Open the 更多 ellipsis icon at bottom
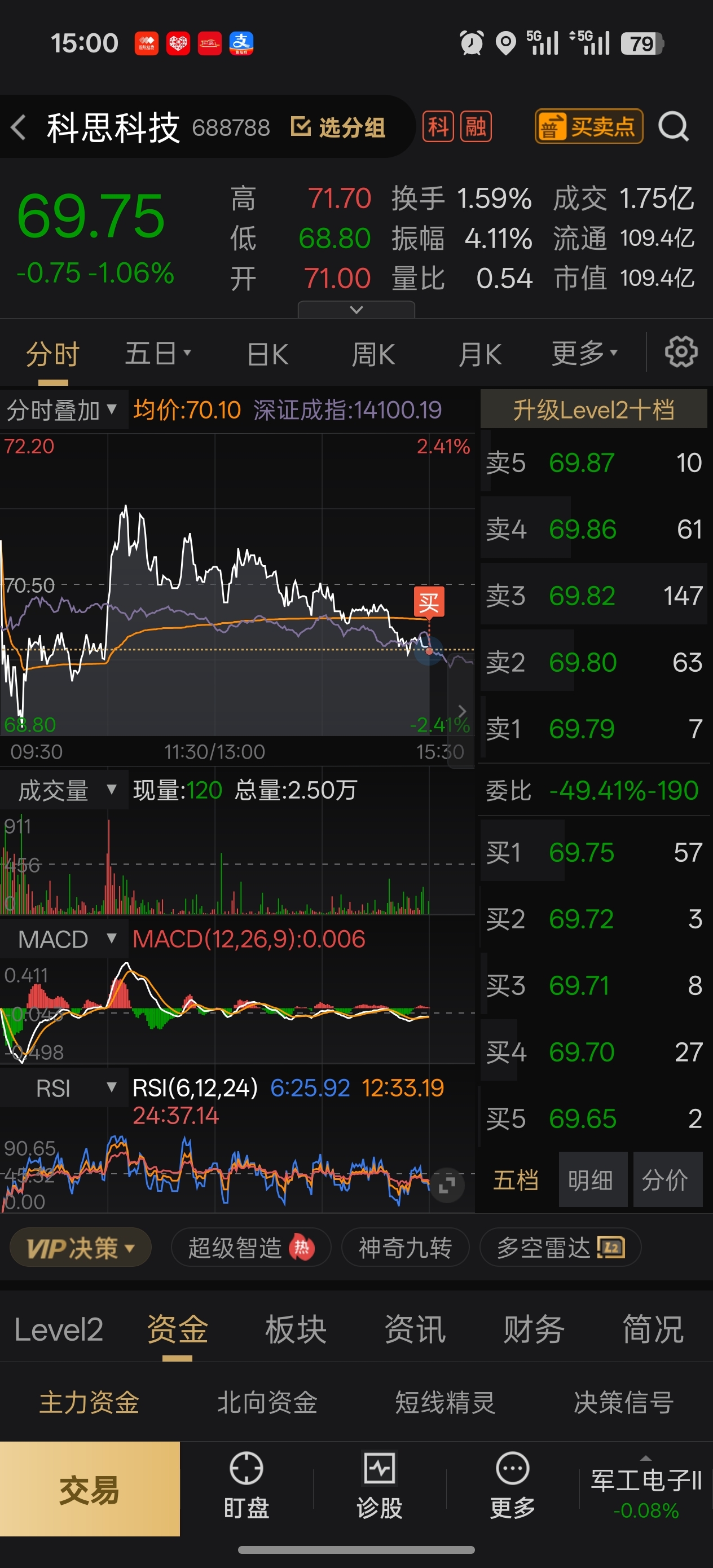This screenshot has width=713, height=1568. [x=513, y=1468]
